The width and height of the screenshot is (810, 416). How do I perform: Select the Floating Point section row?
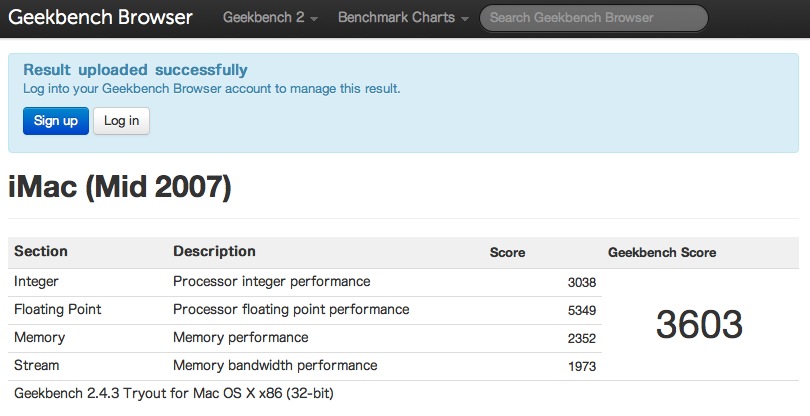(305, 310)
